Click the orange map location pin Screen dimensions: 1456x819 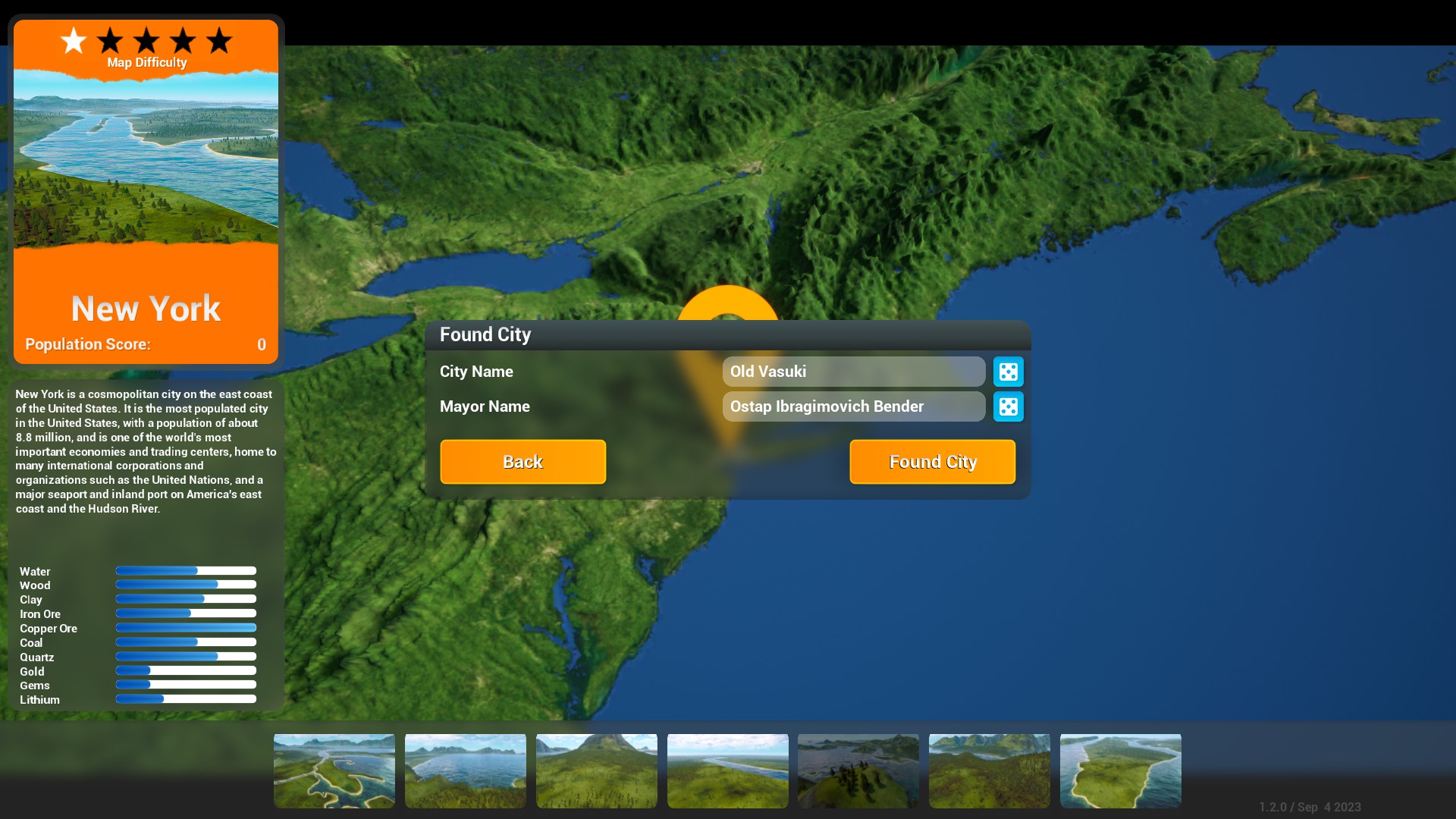727,303
